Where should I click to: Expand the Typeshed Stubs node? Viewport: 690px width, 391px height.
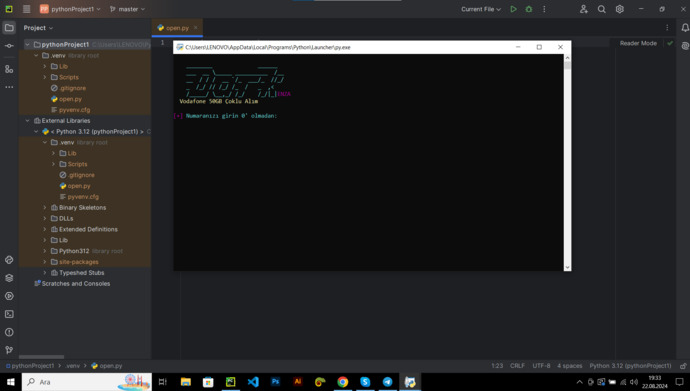[x=45, y=273]
